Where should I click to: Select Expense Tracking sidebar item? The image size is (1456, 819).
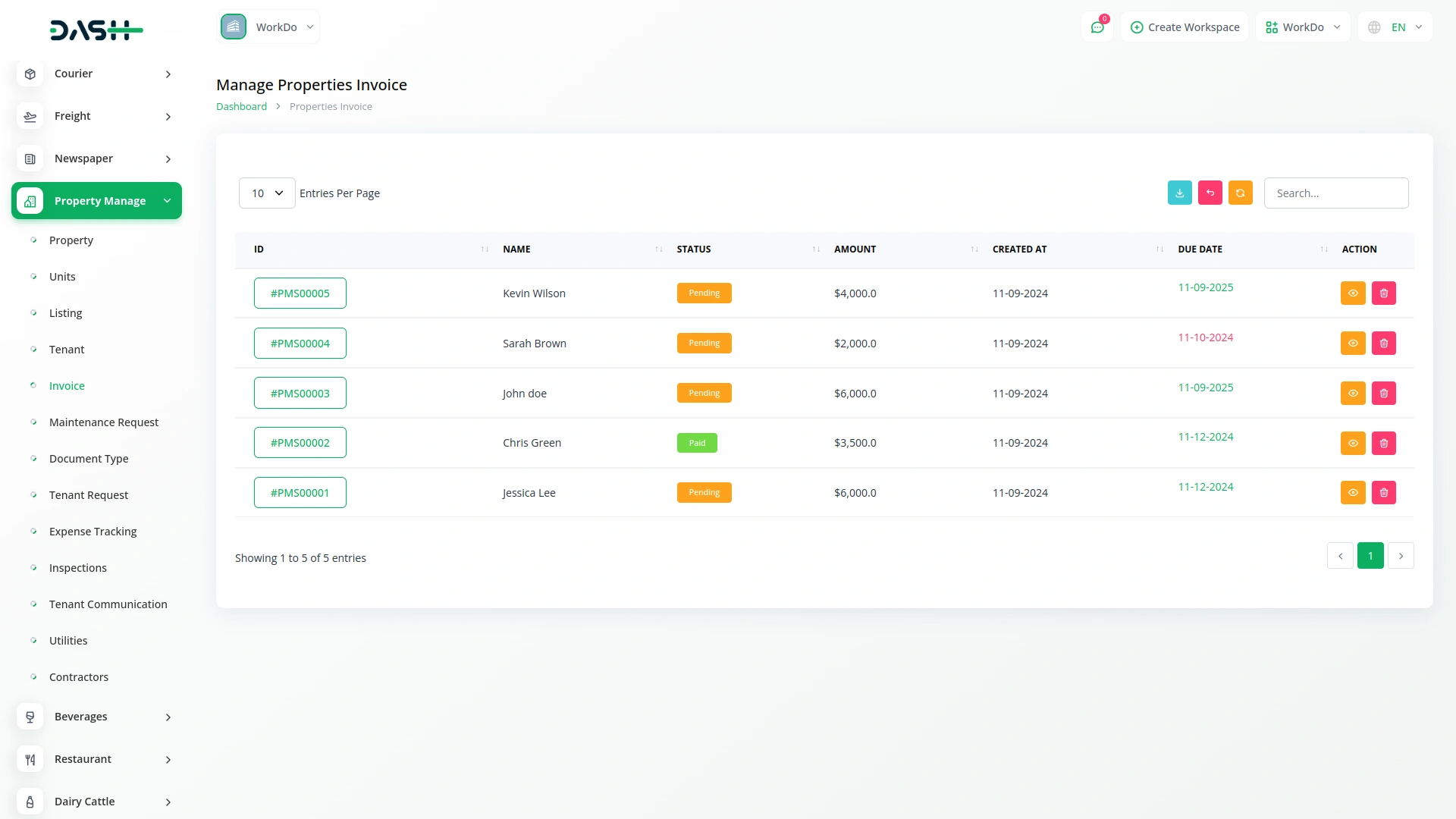93,532
